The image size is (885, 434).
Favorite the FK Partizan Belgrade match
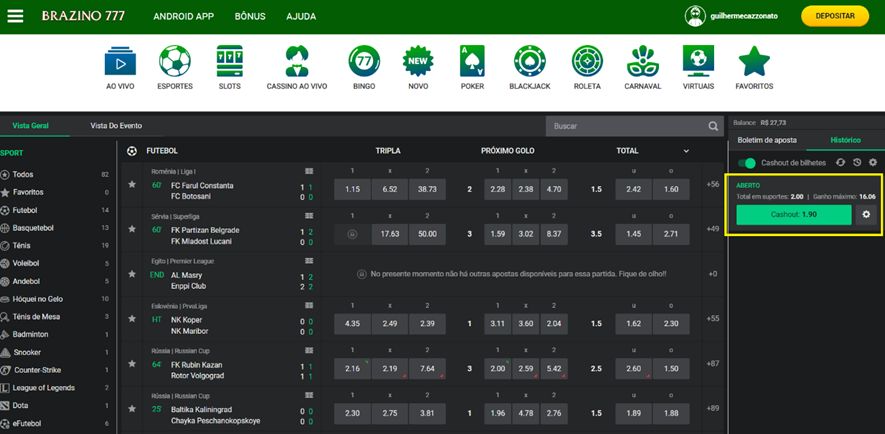click(132, 229)
